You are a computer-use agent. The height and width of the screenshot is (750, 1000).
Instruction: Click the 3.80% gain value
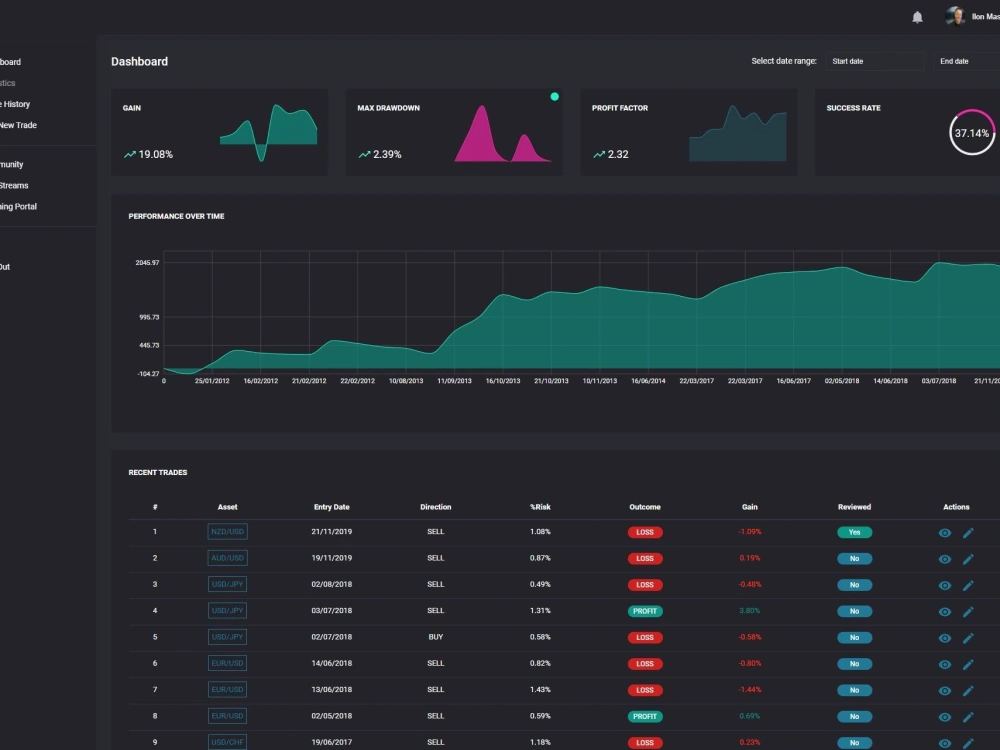[x=749, y=611]
